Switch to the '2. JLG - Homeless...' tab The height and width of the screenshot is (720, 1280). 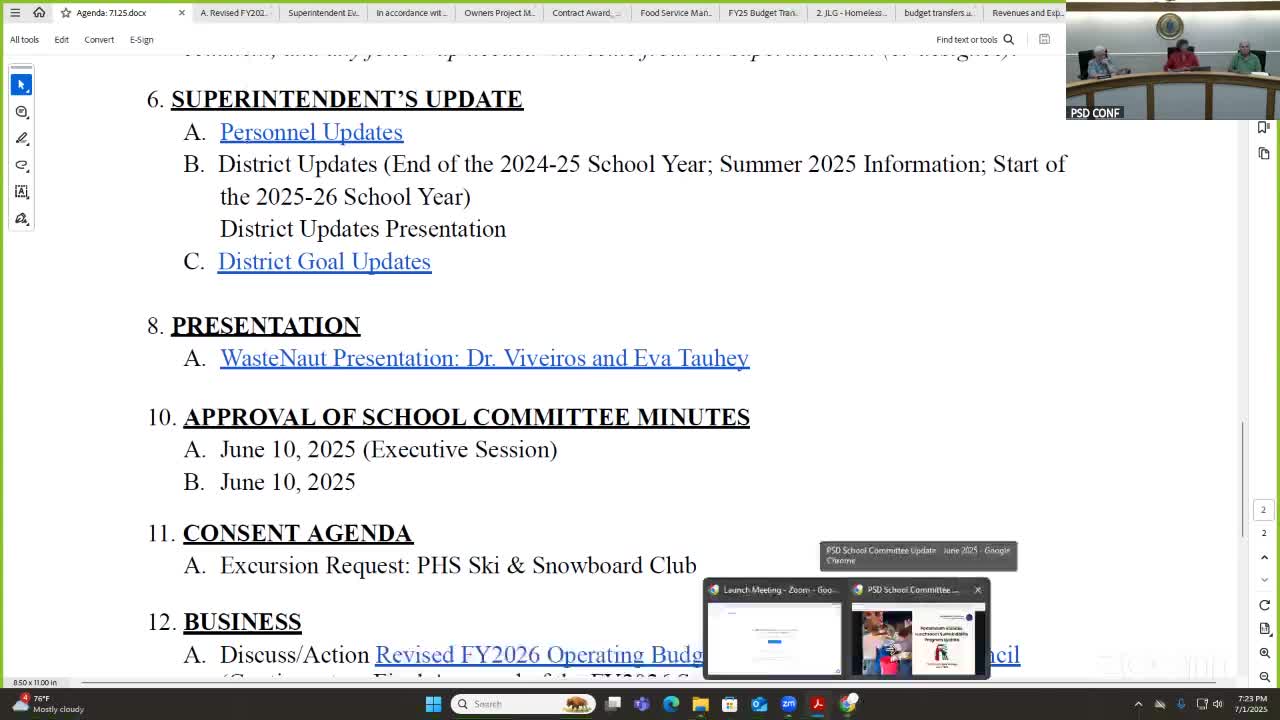[851, 13]
